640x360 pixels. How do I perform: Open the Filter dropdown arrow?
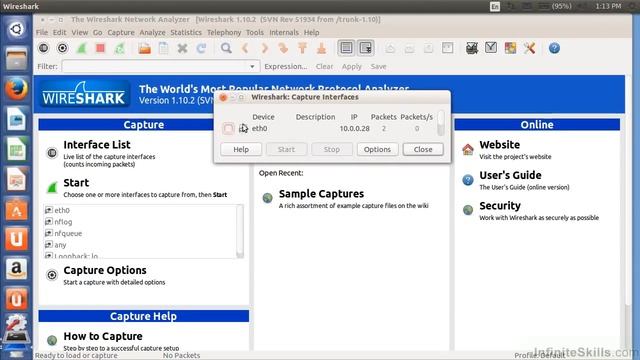click(252, 67)
